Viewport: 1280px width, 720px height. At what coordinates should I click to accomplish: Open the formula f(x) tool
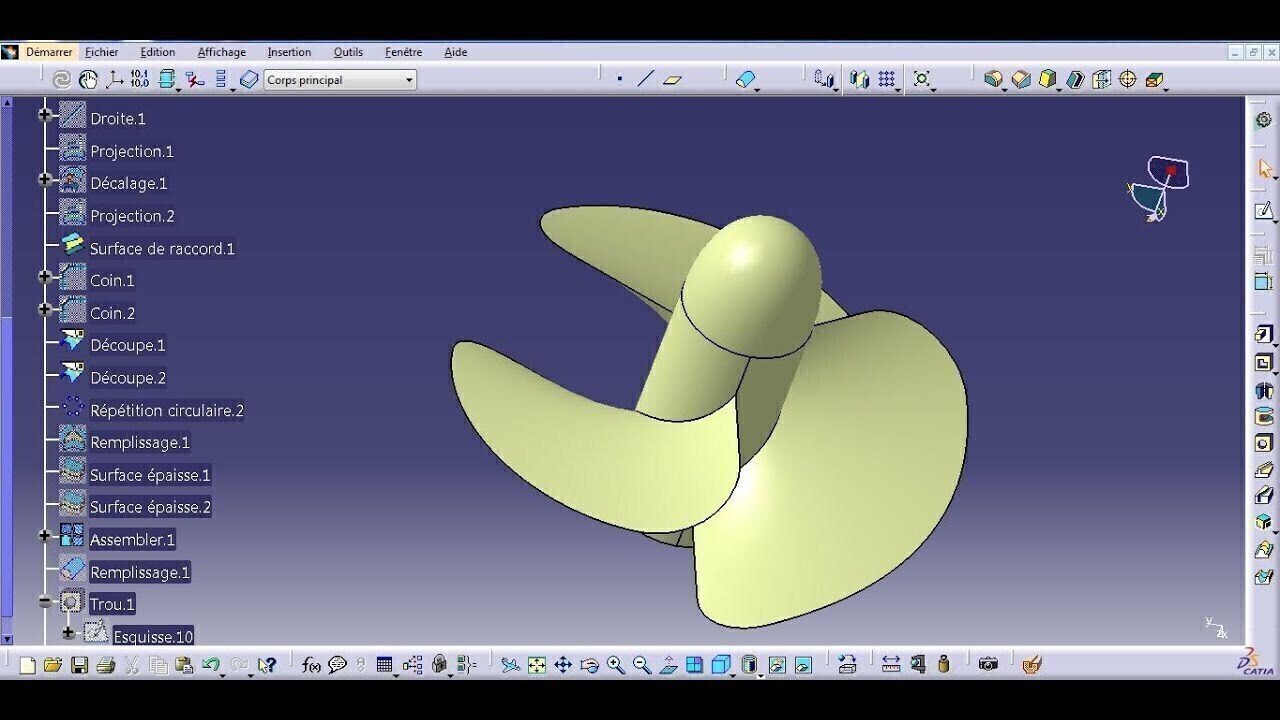click(311, 665)
